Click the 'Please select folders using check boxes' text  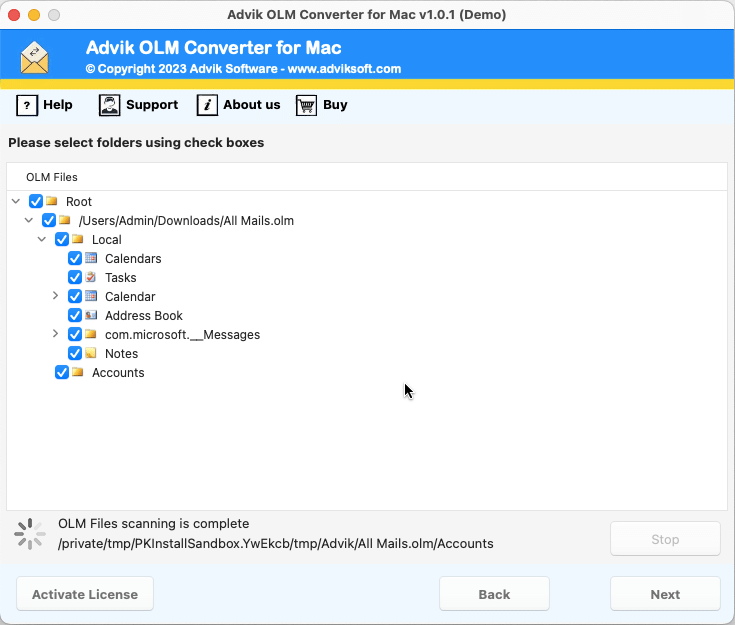tap(136, 143)
